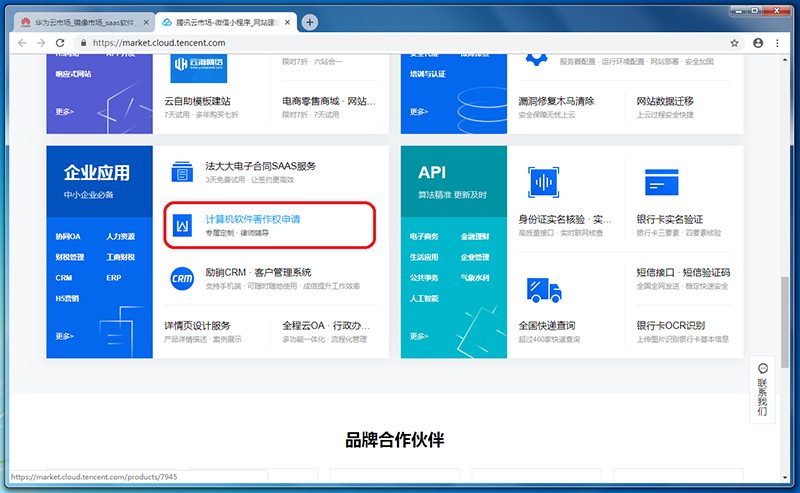800x493 pixels.
Task: Open 漏洞修复木马清除 link
Action: coord(556,101)
